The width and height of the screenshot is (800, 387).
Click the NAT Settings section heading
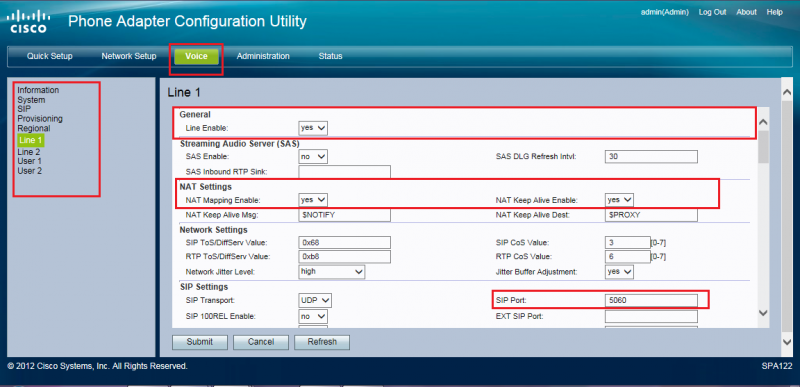click(x=206, y=187)
